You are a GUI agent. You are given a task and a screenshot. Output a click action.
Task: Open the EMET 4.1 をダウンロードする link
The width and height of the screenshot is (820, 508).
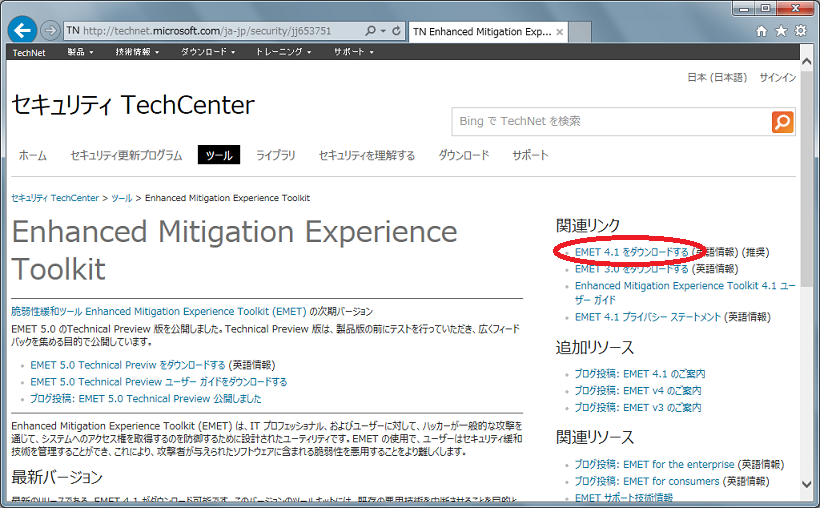click(x=631, y=252)
